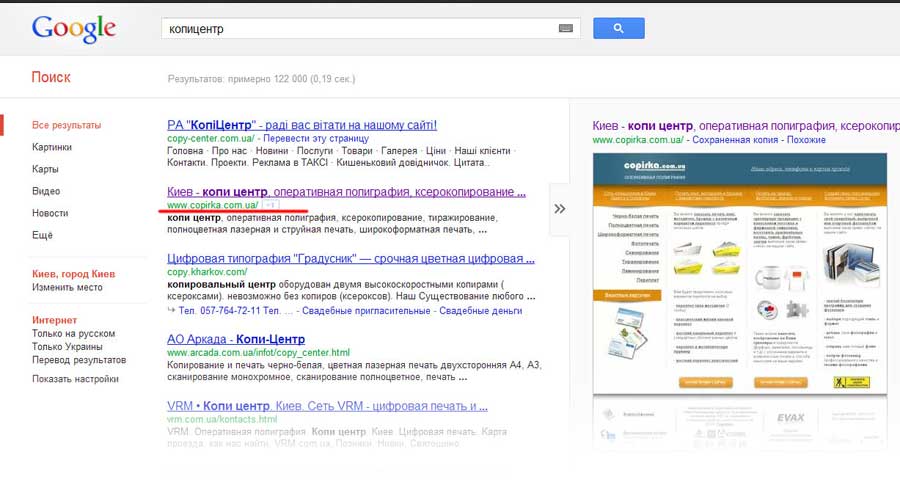Filter results 'Только Украины'
This screenshot has width=900, height=482.
(67, 347)
